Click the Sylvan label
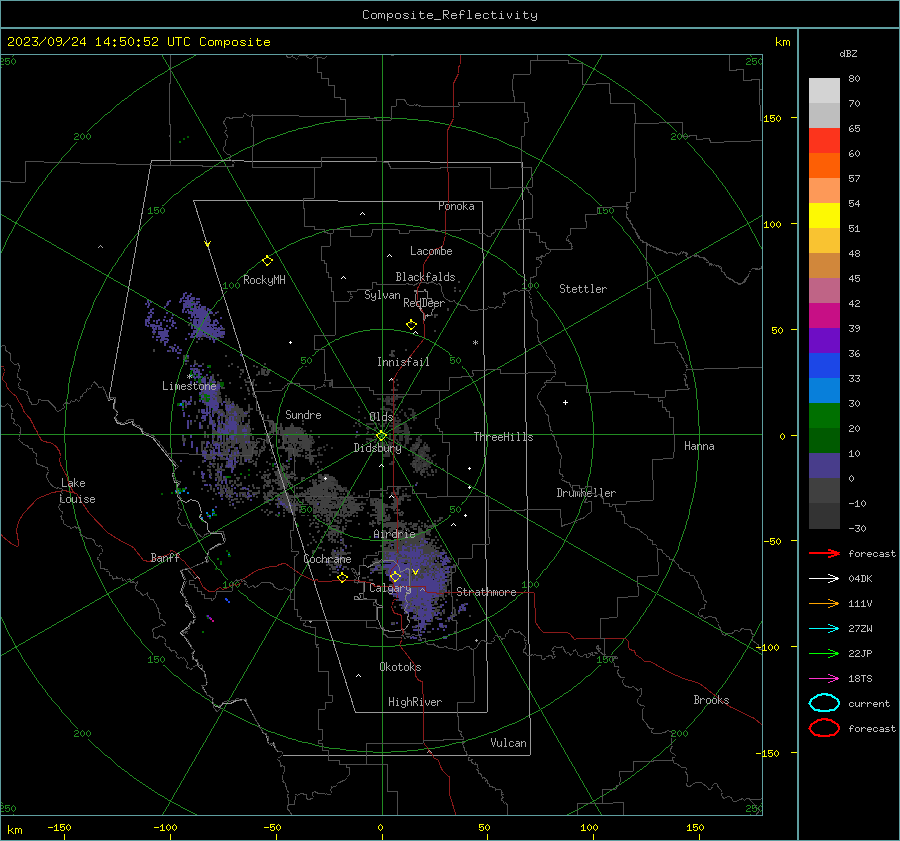Viewport: 900px width, 841px height. (382, 295)
